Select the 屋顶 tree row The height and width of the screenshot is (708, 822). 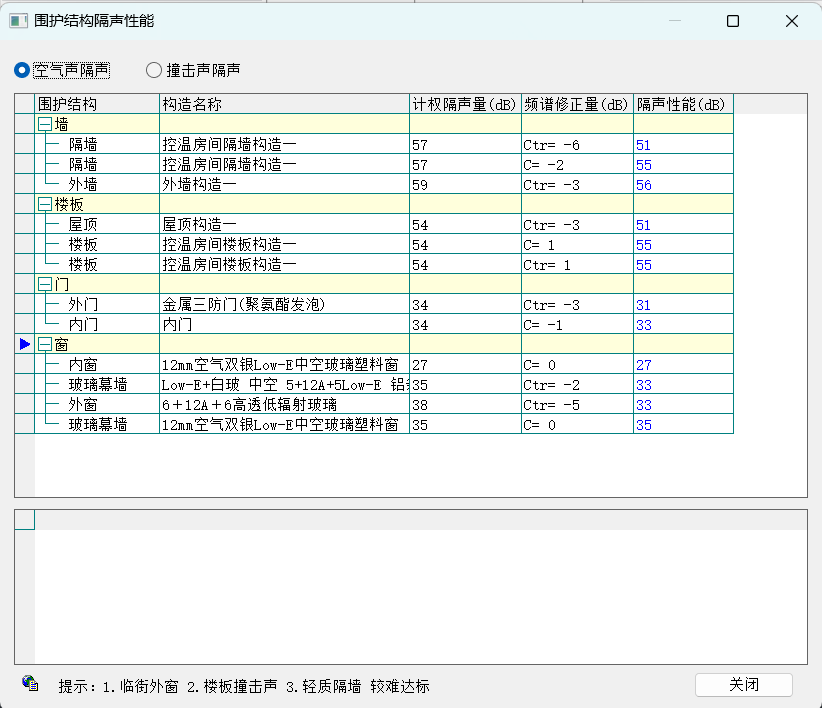tap(83, 225)
